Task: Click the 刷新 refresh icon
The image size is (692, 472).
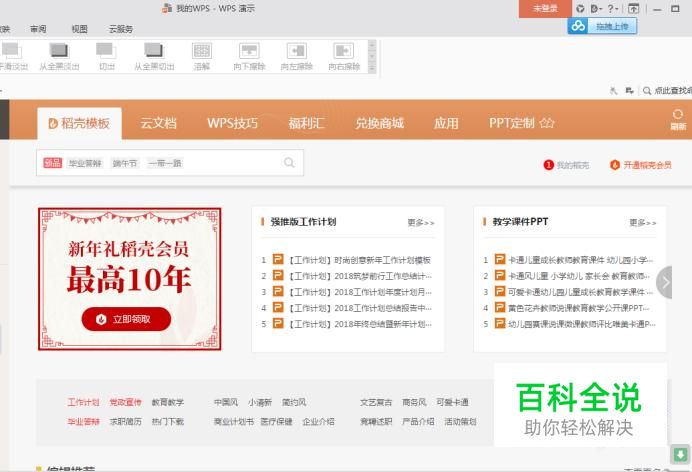Action: click(x=678, y=120)
